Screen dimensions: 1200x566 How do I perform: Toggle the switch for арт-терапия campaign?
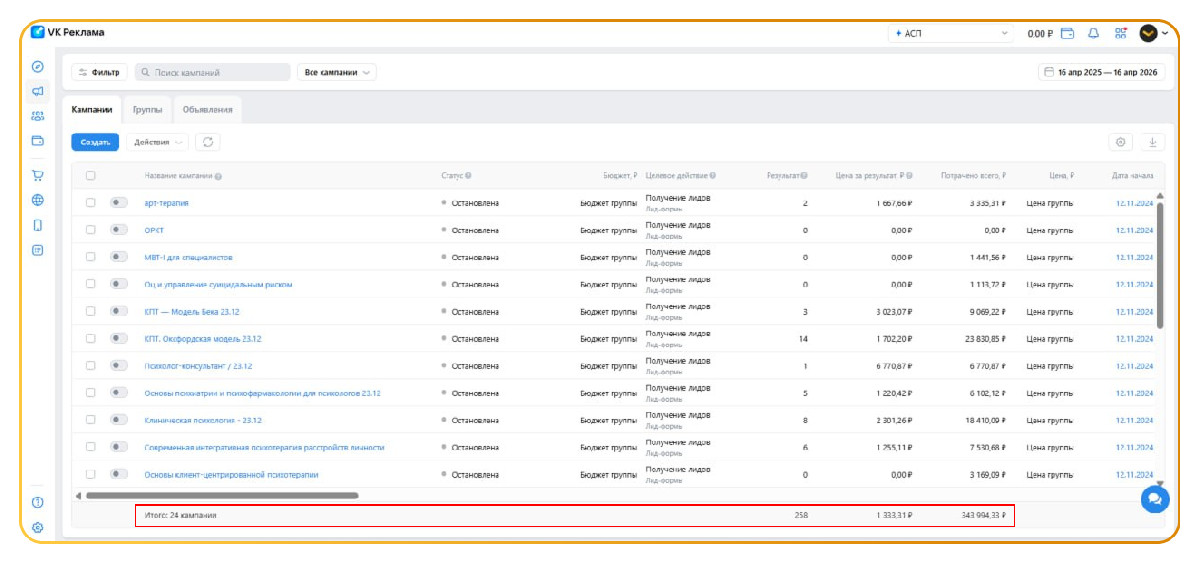tap(119, 202)
